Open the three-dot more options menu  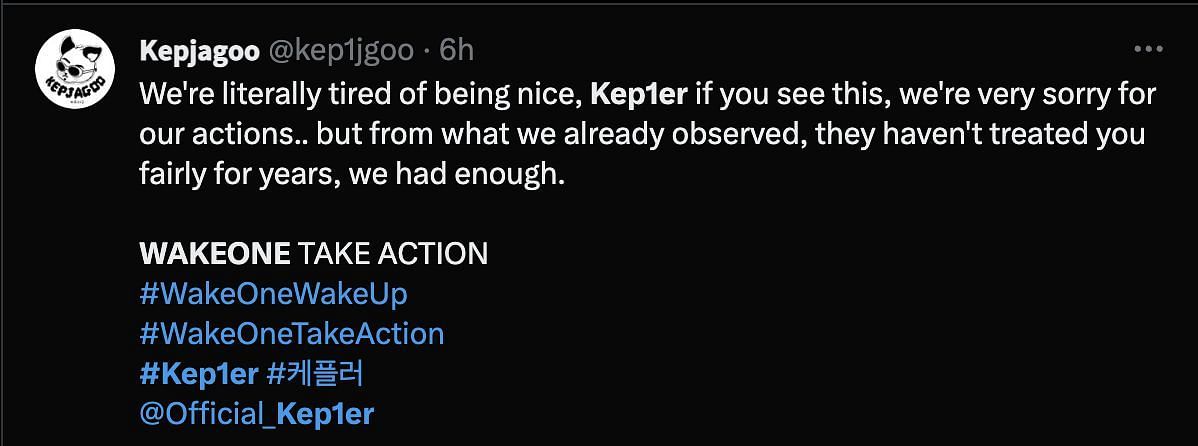(x=1148, y=50)
